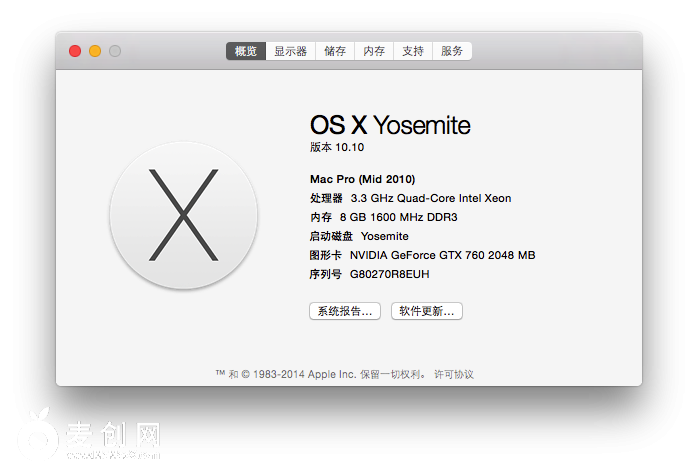Open the 储存 tab
This screenshot has width=698, height=466.
pyautogui.click(x=335, y=51)
